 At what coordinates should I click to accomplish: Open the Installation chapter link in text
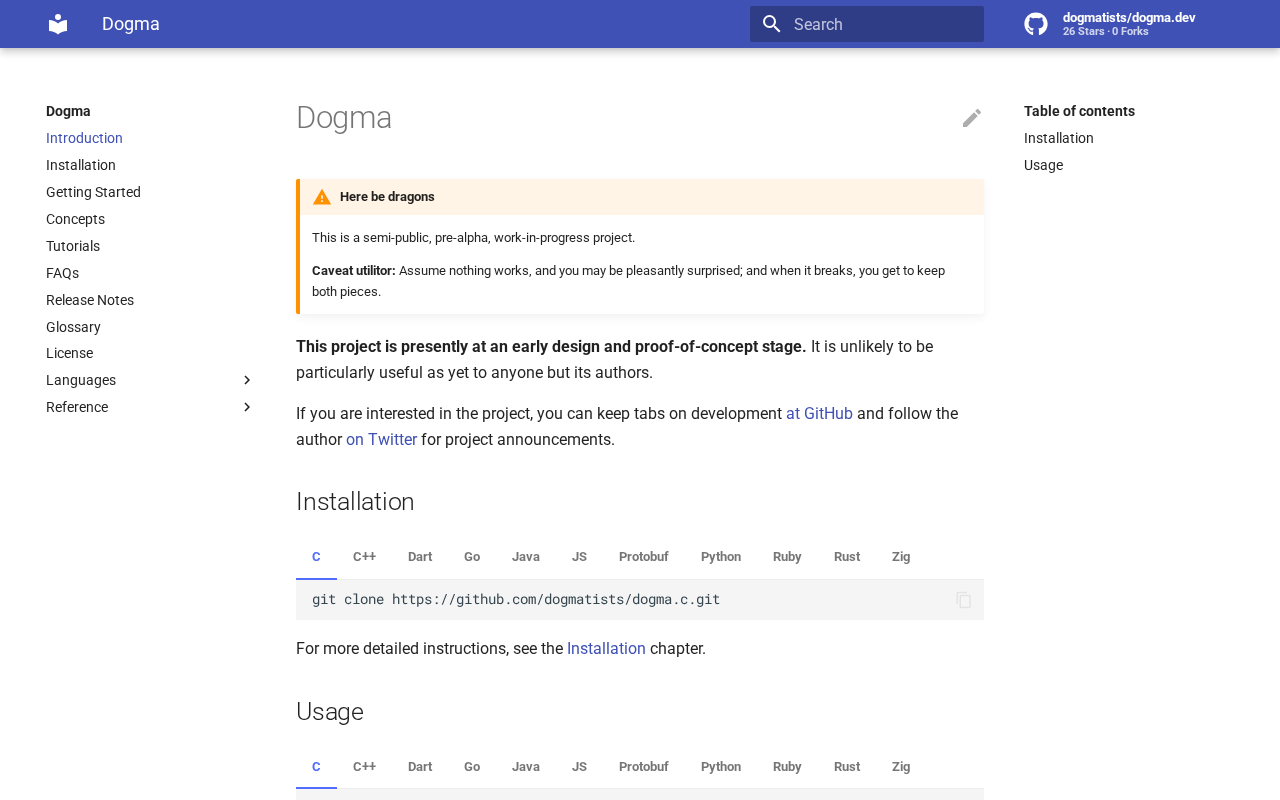click(x=606, y=649)
